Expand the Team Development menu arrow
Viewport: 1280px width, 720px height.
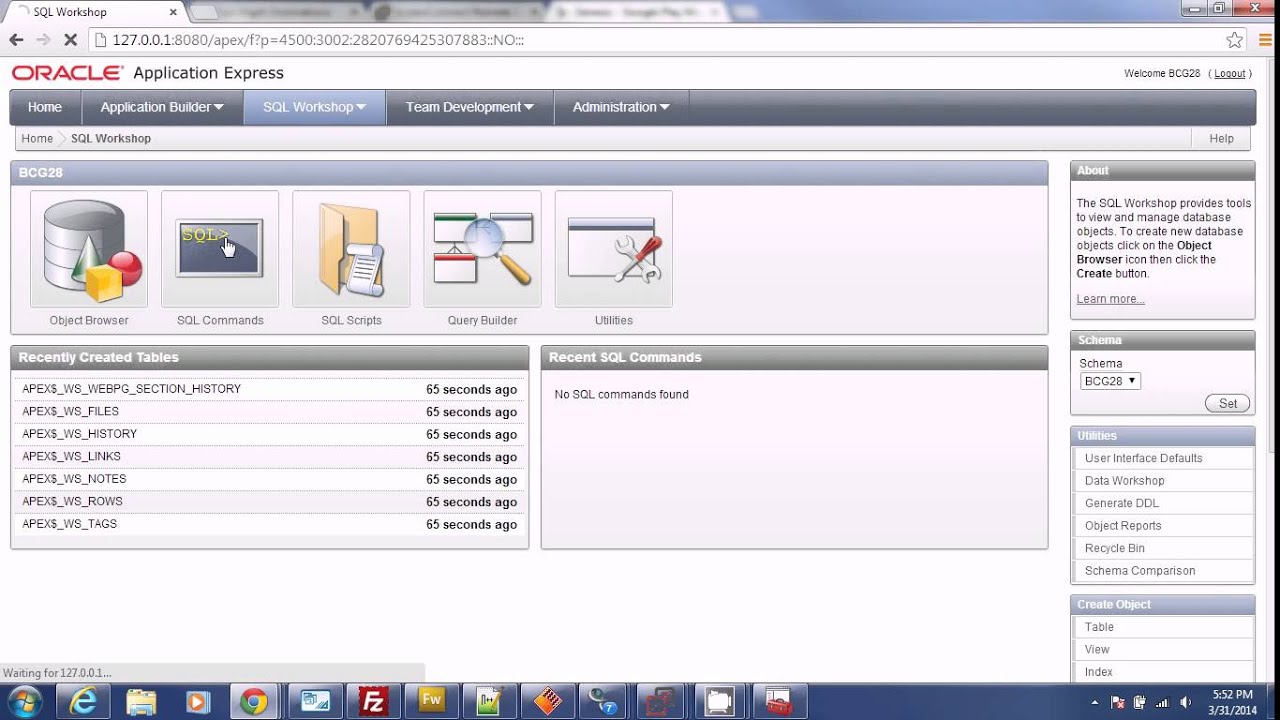(x=529, y=107)
